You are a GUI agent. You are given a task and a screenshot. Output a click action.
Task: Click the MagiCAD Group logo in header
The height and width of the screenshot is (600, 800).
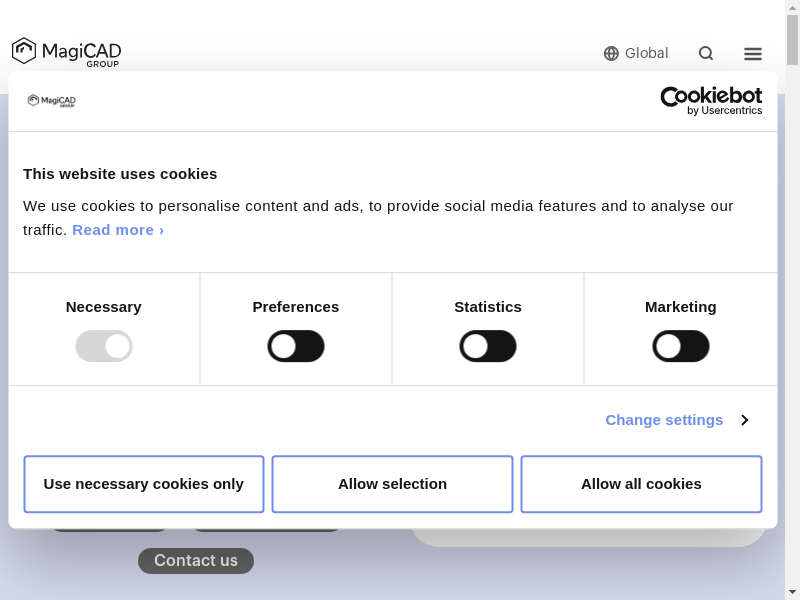click(x=66, y=52)
